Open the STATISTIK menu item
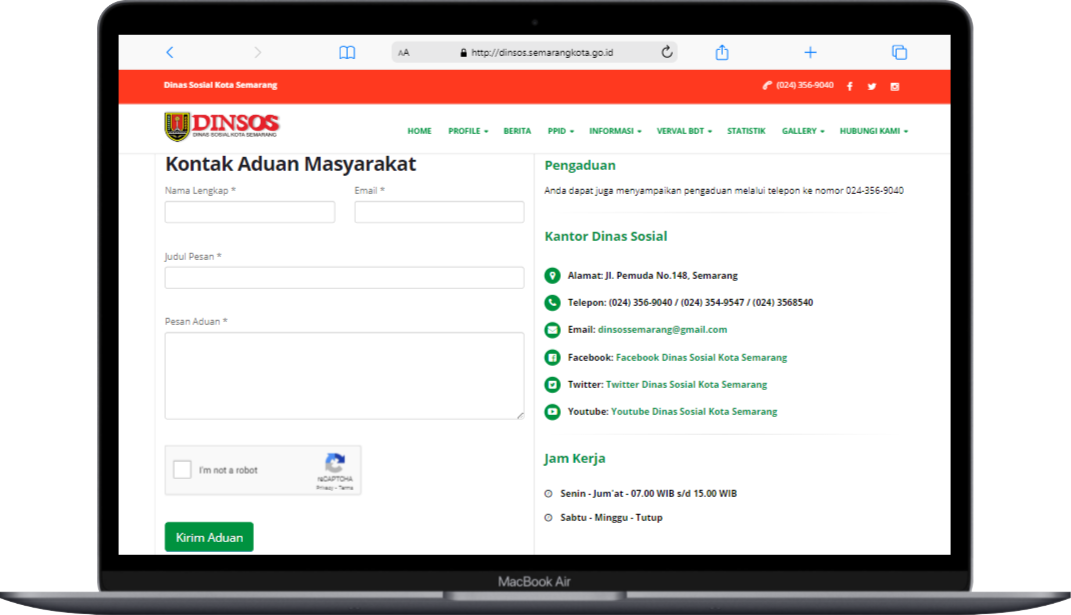Viewport: 1071px width, 615px height. click(x=746, y=131)
